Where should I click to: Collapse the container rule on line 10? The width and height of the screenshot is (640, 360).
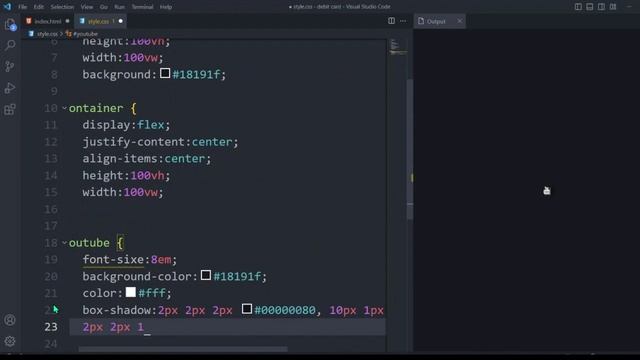coord(64,108)
